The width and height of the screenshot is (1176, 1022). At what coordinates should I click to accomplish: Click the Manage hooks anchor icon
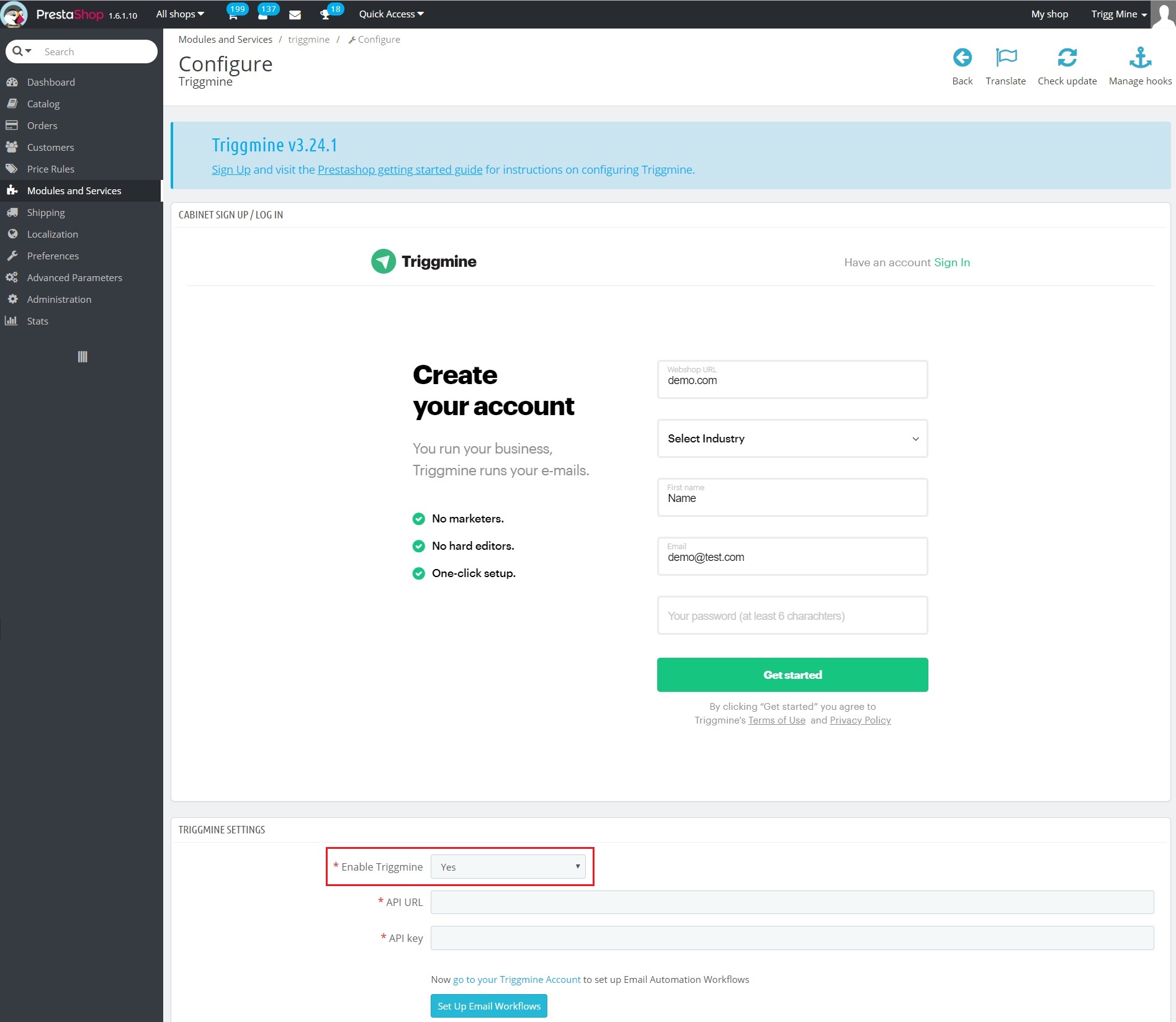[1140, 58]
